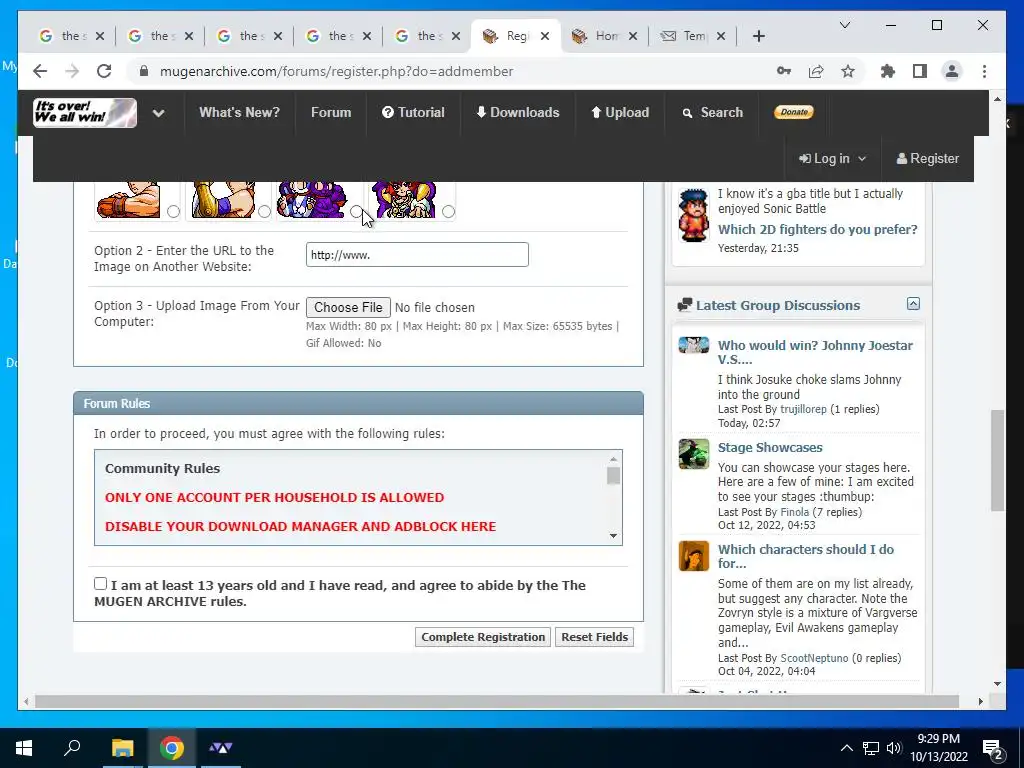This screenshot has width=1024, height=768.
Task: Click the address bar URL
Action: click(x=336, y=71)
